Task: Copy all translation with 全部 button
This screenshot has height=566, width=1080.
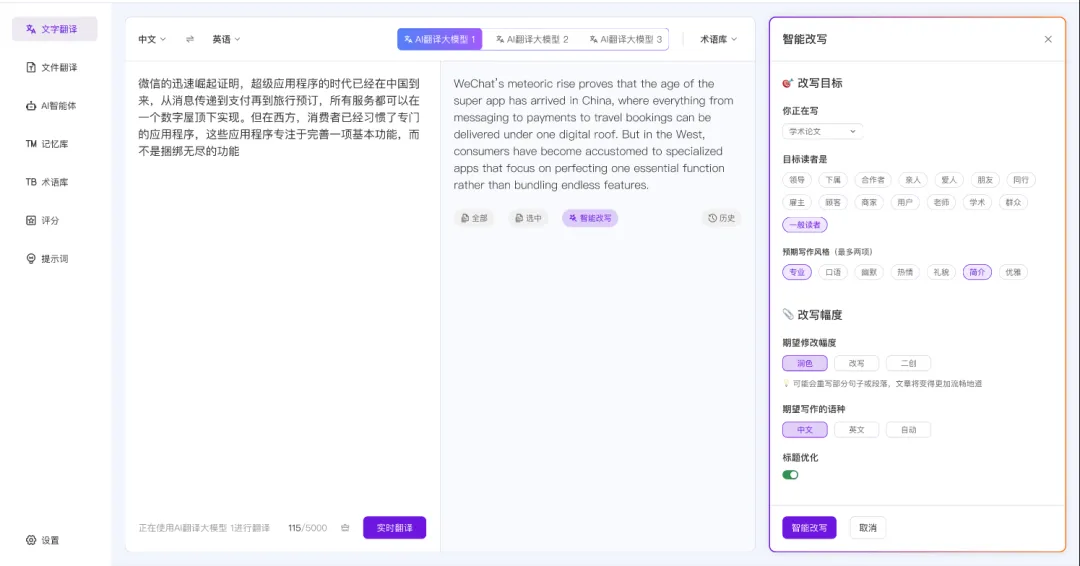Action: pos(474,218)
